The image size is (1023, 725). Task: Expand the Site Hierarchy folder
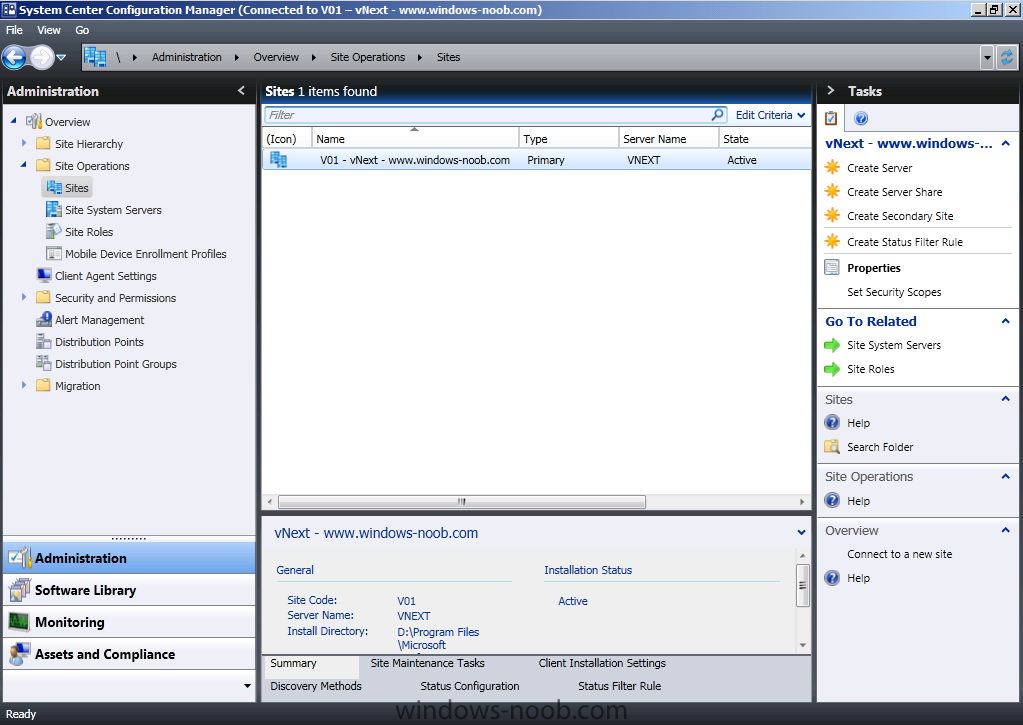(x=24, y=143)
